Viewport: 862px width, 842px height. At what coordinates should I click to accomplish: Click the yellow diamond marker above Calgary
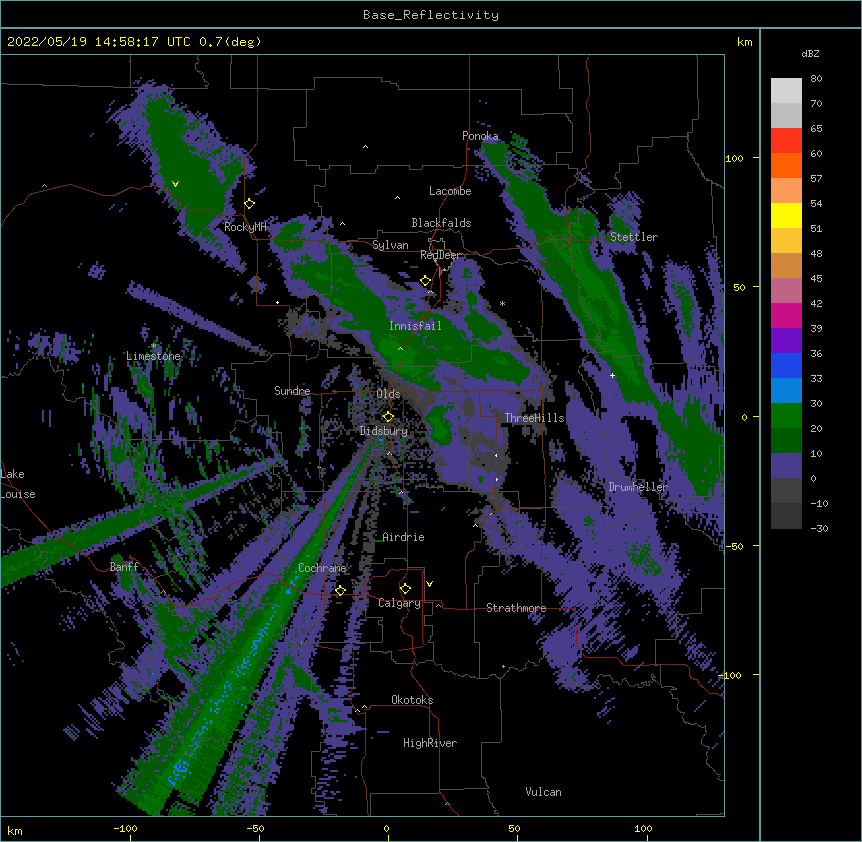(405, 589)
